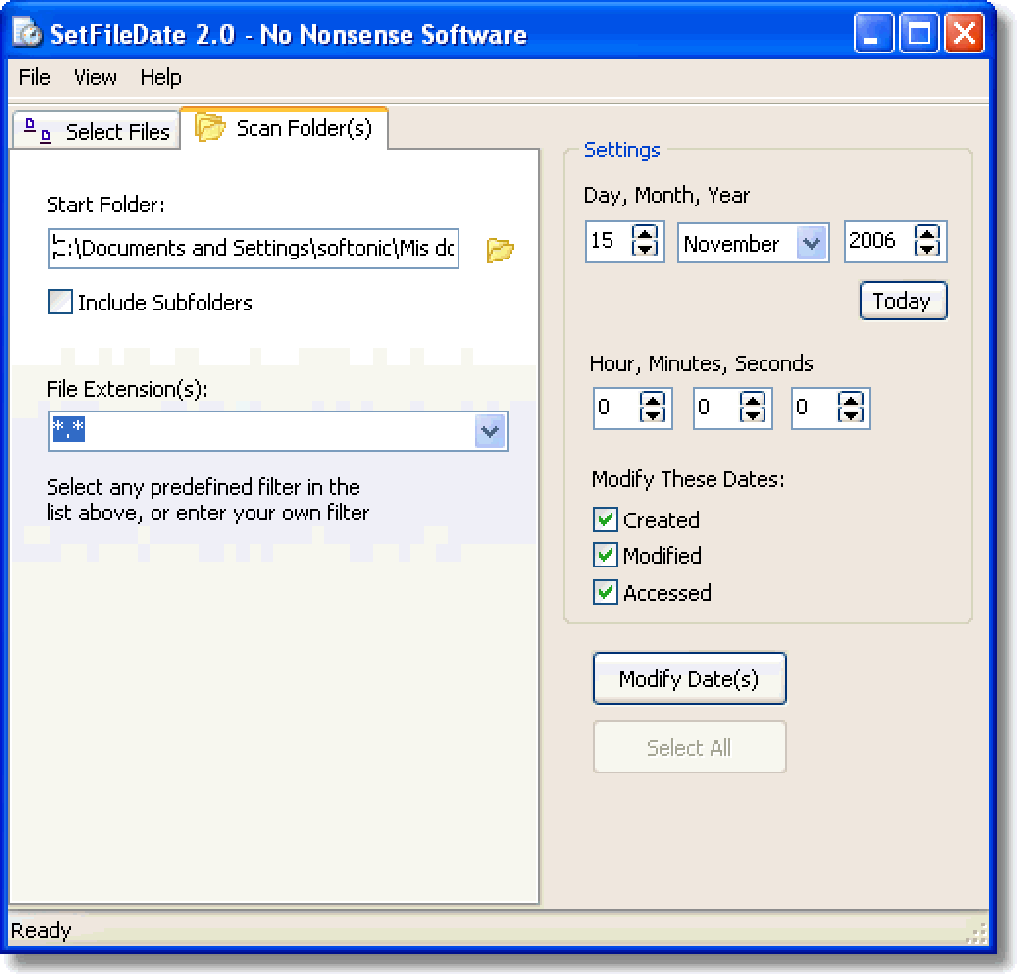Image resolution: width=1020 pixels, height=977 pixels.
Task: Increase the seconds value with up arrow
Action: 851,400
